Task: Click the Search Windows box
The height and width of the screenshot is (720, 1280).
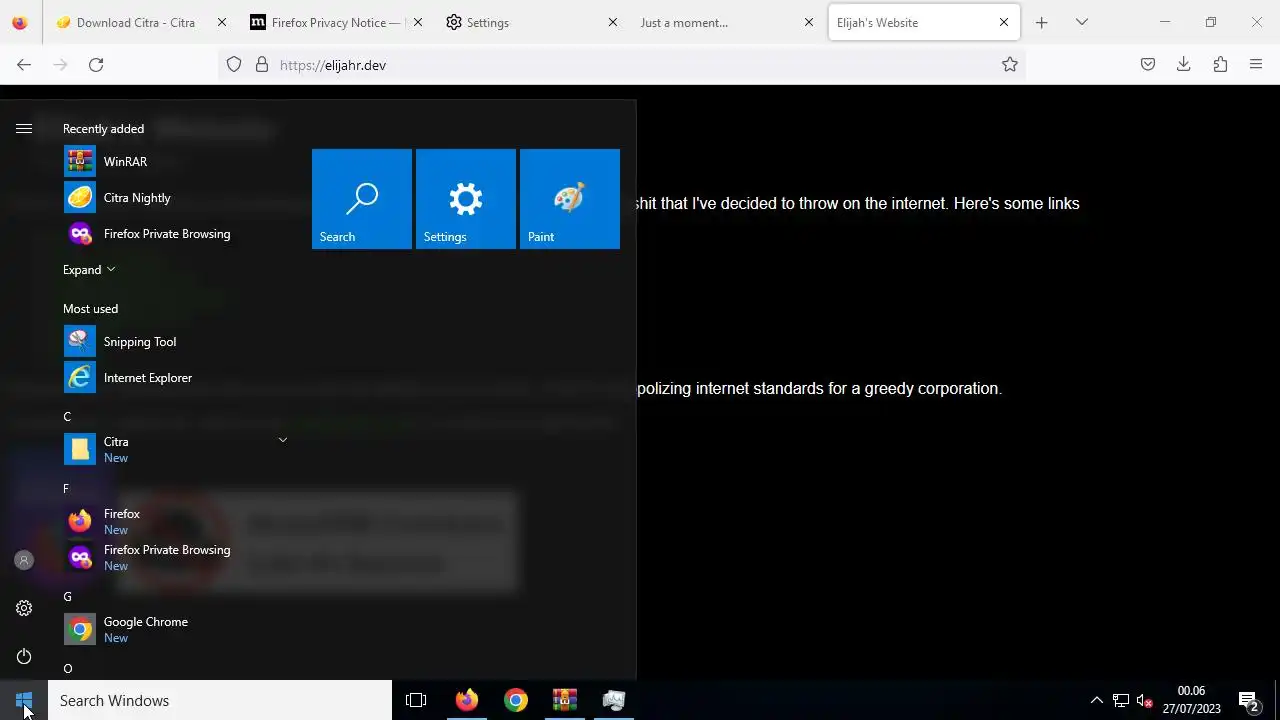Action: 220,700
